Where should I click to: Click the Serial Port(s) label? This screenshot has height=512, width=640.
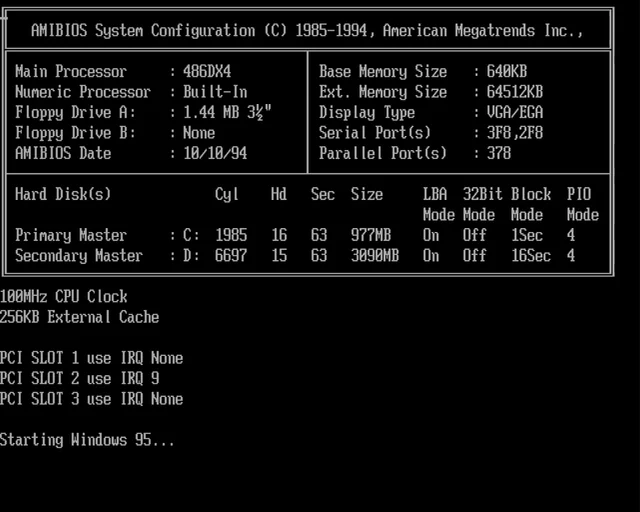click(375, 133)
